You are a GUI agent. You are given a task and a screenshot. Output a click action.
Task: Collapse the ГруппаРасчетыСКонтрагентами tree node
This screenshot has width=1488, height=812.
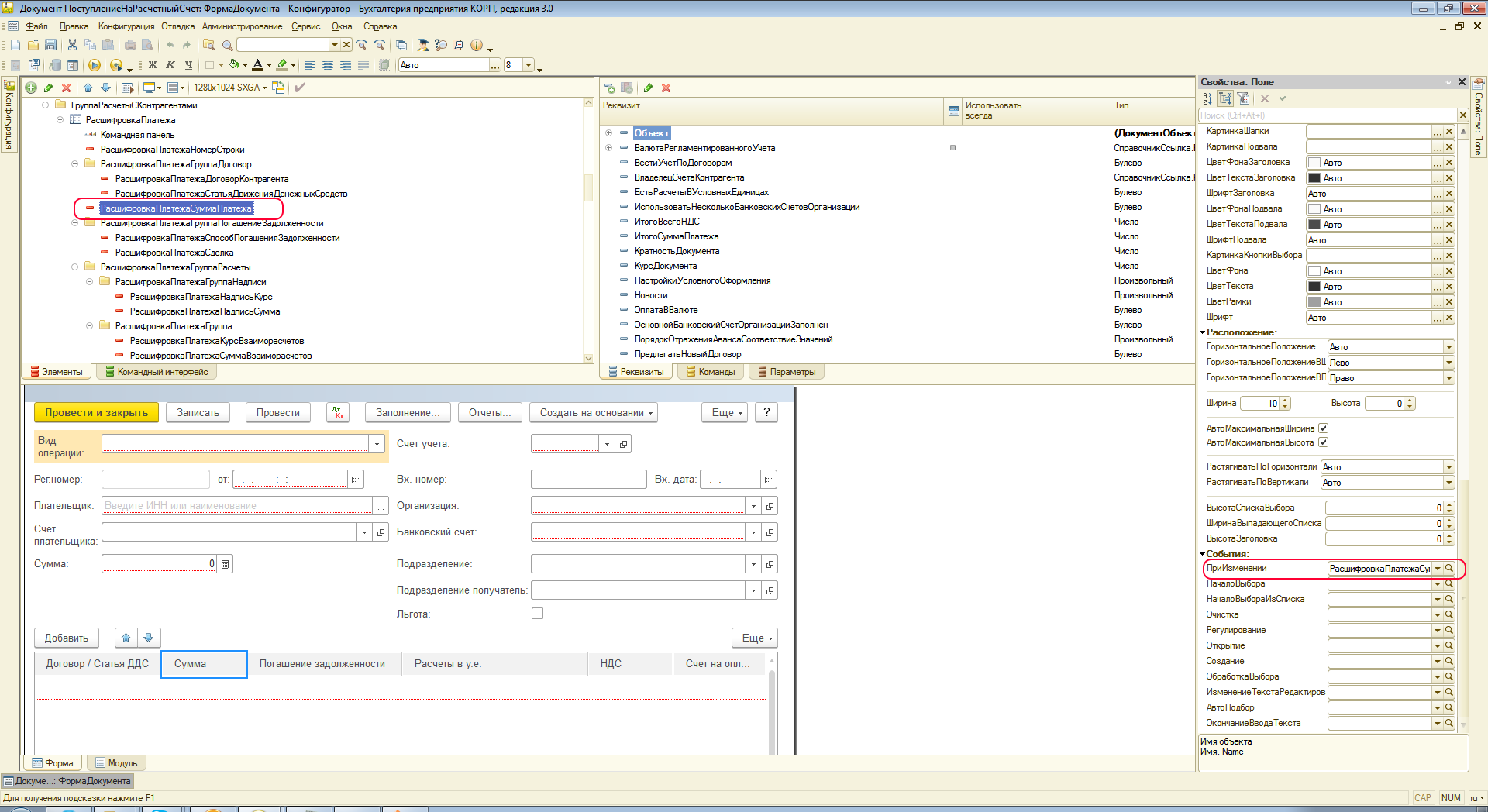[x=46, y=105]
